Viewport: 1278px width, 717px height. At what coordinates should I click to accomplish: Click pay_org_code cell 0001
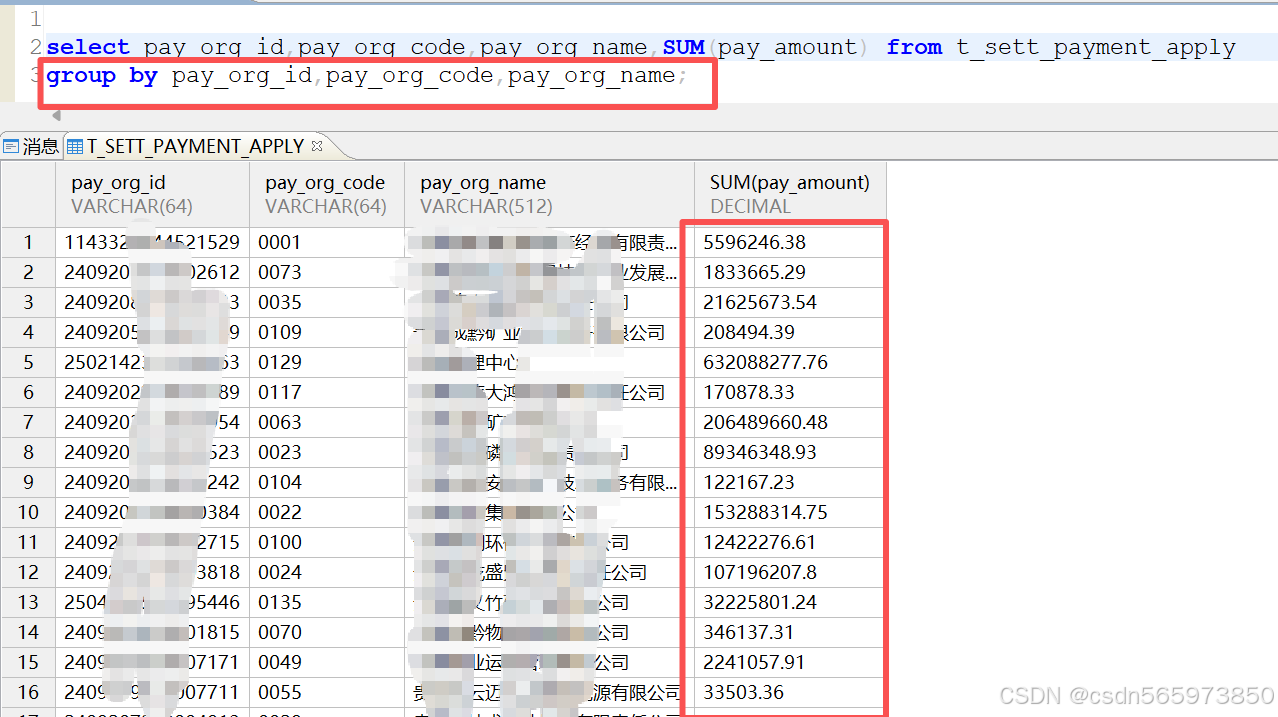[327, 242]
